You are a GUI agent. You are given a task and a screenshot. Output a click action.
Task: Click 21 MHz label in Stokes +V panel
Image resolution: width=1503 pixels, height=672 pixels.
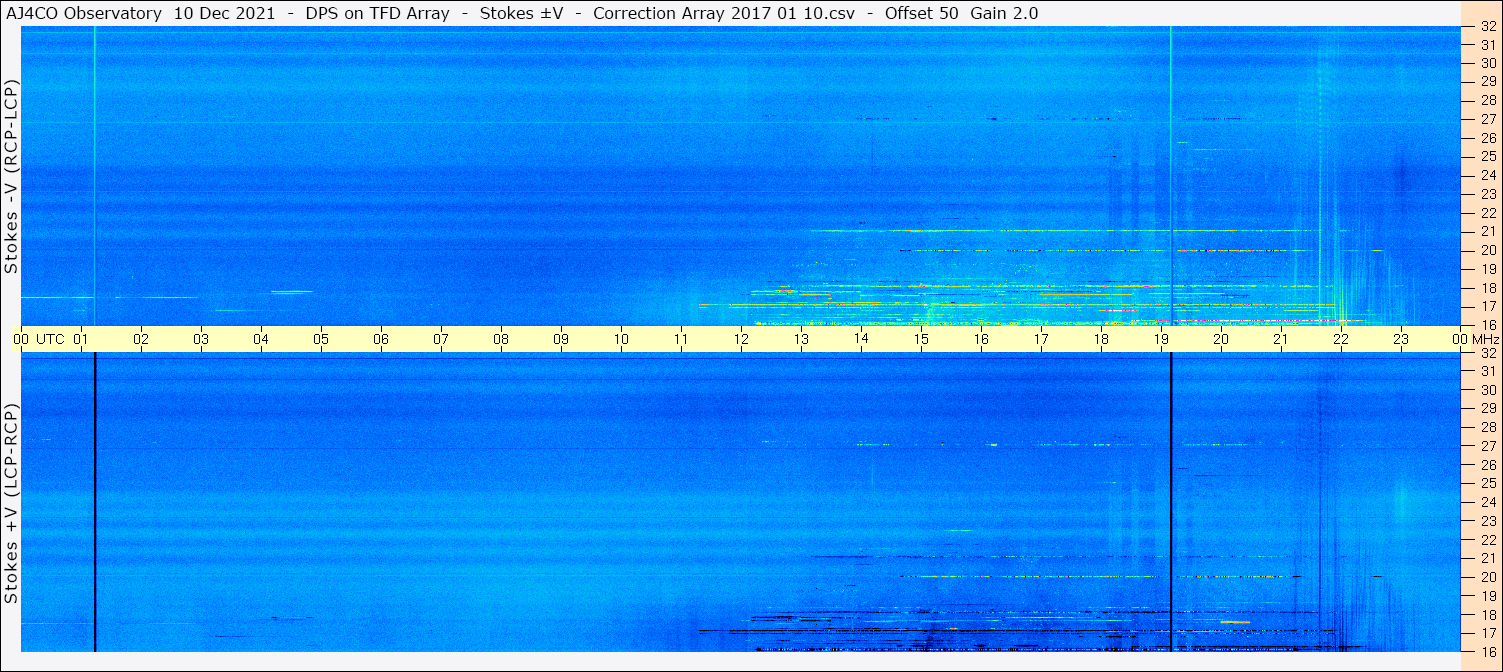[x=1488, y=558]
